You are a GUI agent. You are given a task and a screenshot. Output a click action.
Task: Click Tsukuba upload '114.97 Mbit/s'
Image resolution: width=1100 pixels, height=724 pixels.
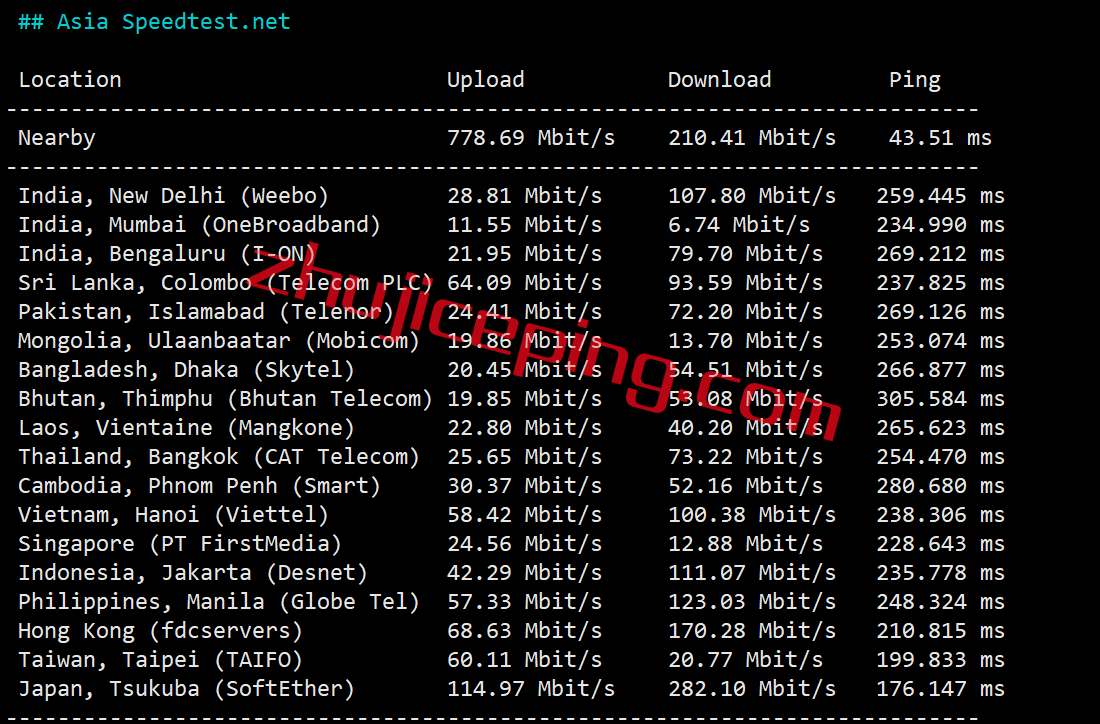click(531, 689)
